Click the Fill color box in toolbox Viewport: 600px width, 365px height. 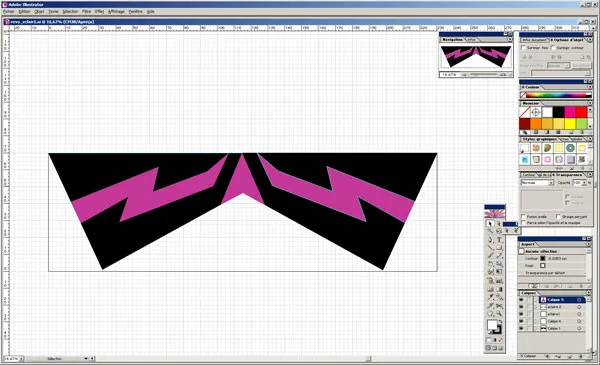pos(492,325)
